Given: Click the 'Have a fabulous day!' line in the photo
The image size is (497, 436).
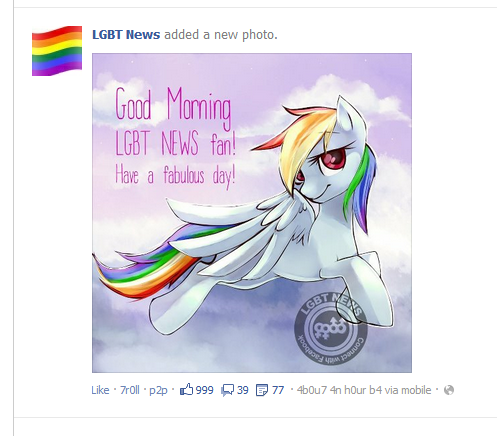Looking at the screenshot, I should pyautogui.click(x=176, y=176).
